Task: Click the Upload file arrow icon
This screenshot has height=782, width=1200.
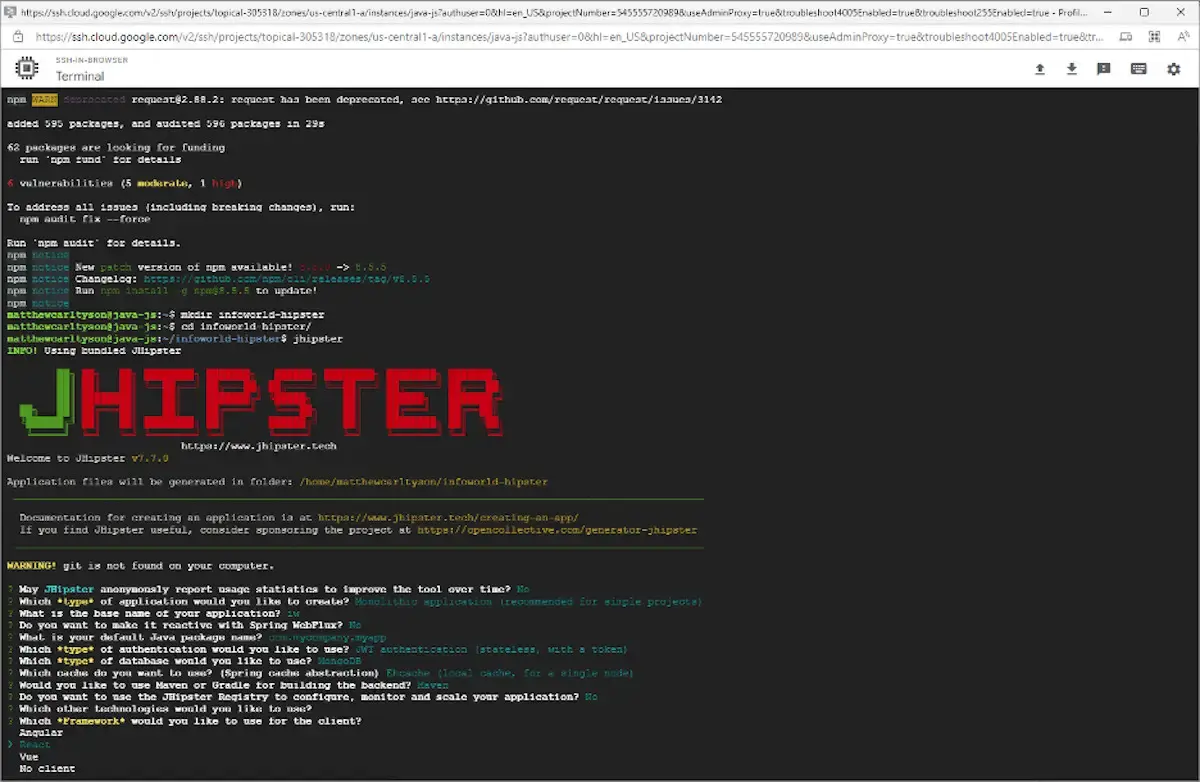Action: click(x=1040, y=69)
